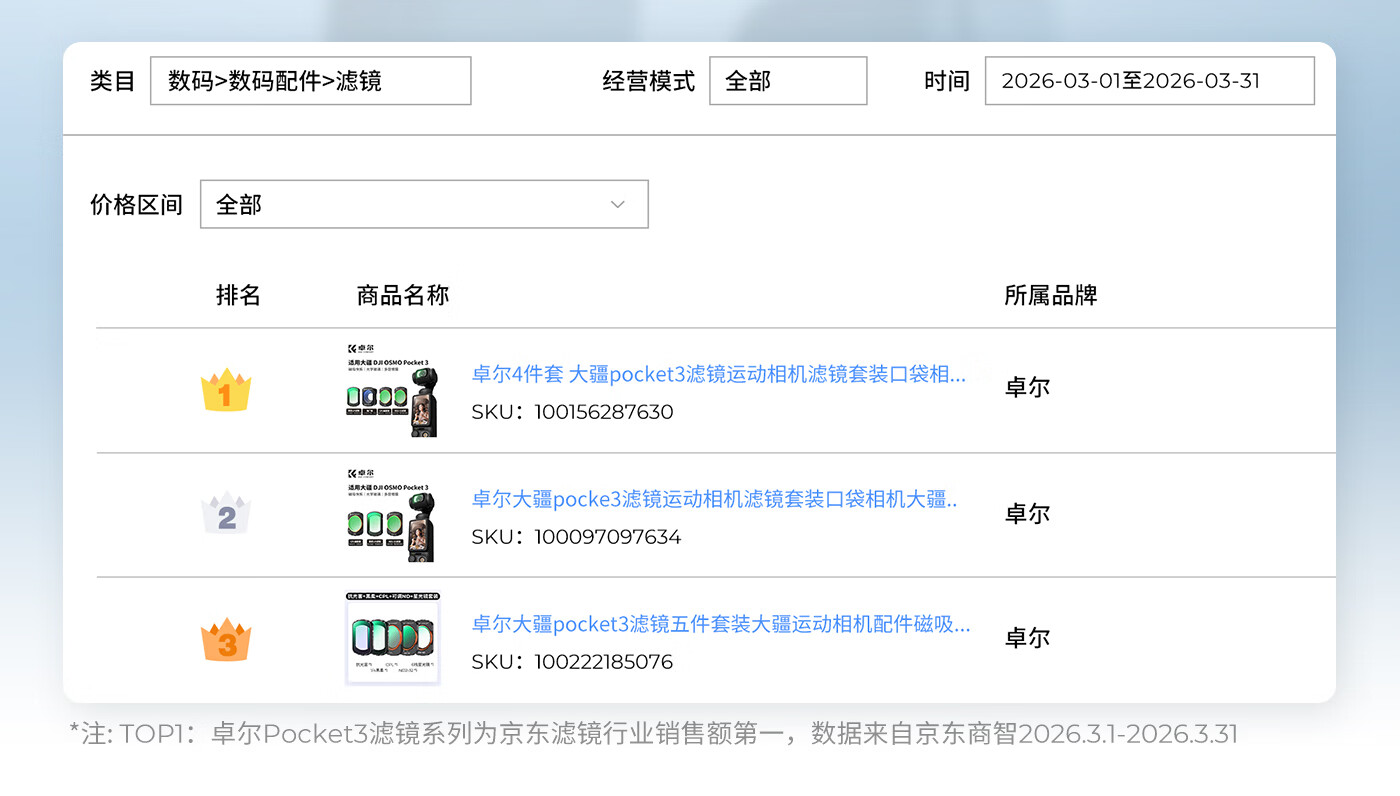The height and width of the screenshot is (796, 1400).
Task: Click the 时间 date range field
Action: pos(1149,81)
